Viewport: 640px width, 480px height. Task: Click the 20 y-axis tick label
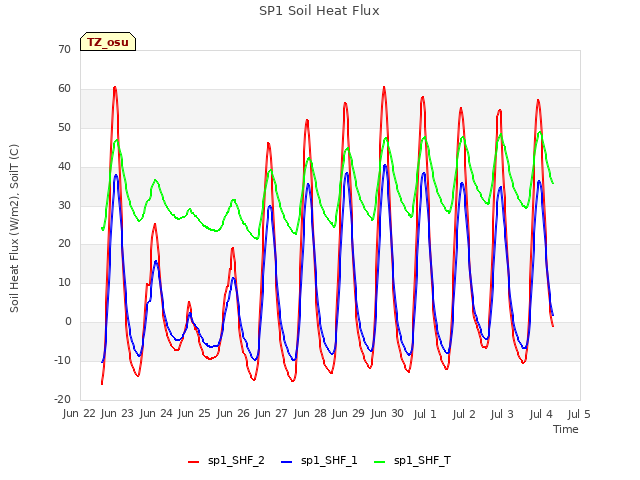coord(64,243)
